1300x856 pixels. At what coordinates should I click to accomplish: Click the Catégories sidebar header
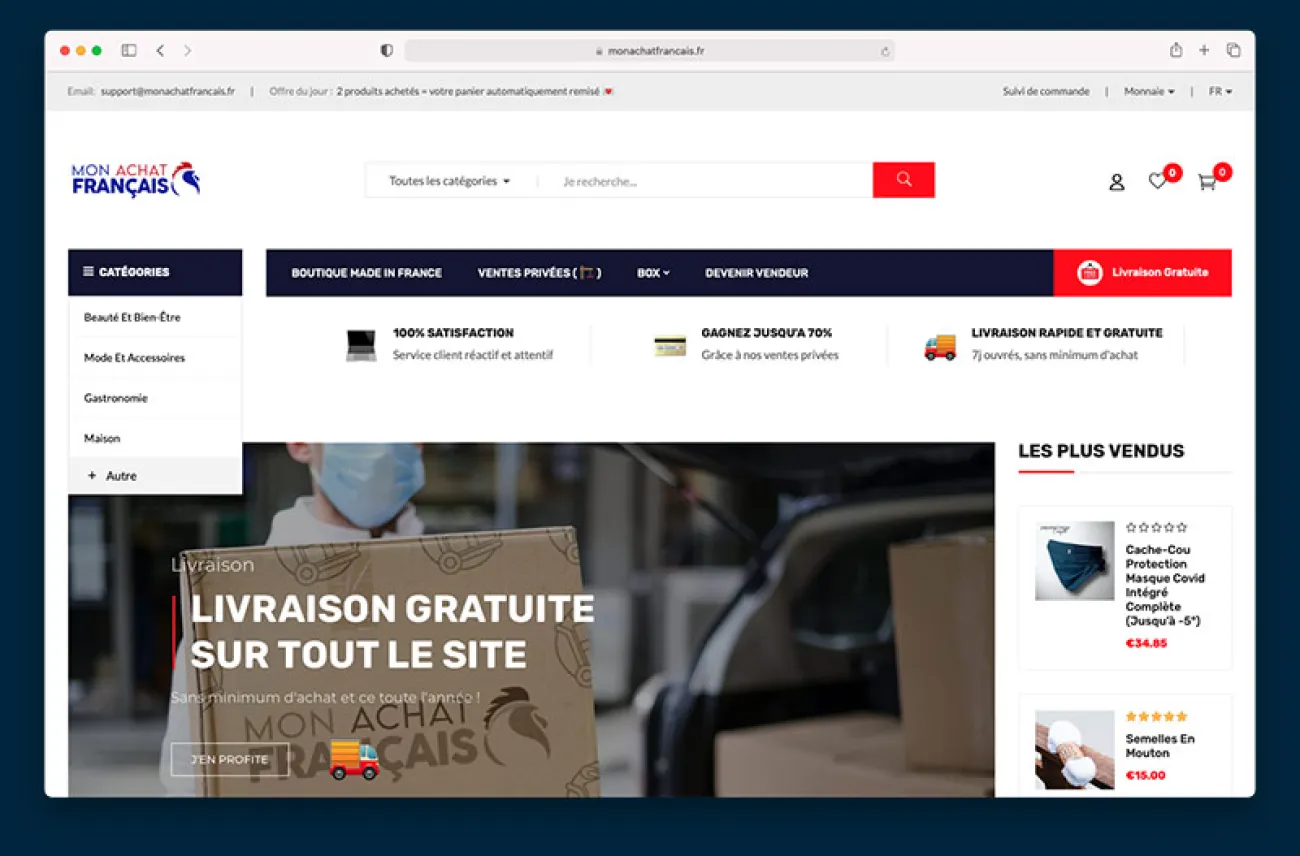pos(155,272)
